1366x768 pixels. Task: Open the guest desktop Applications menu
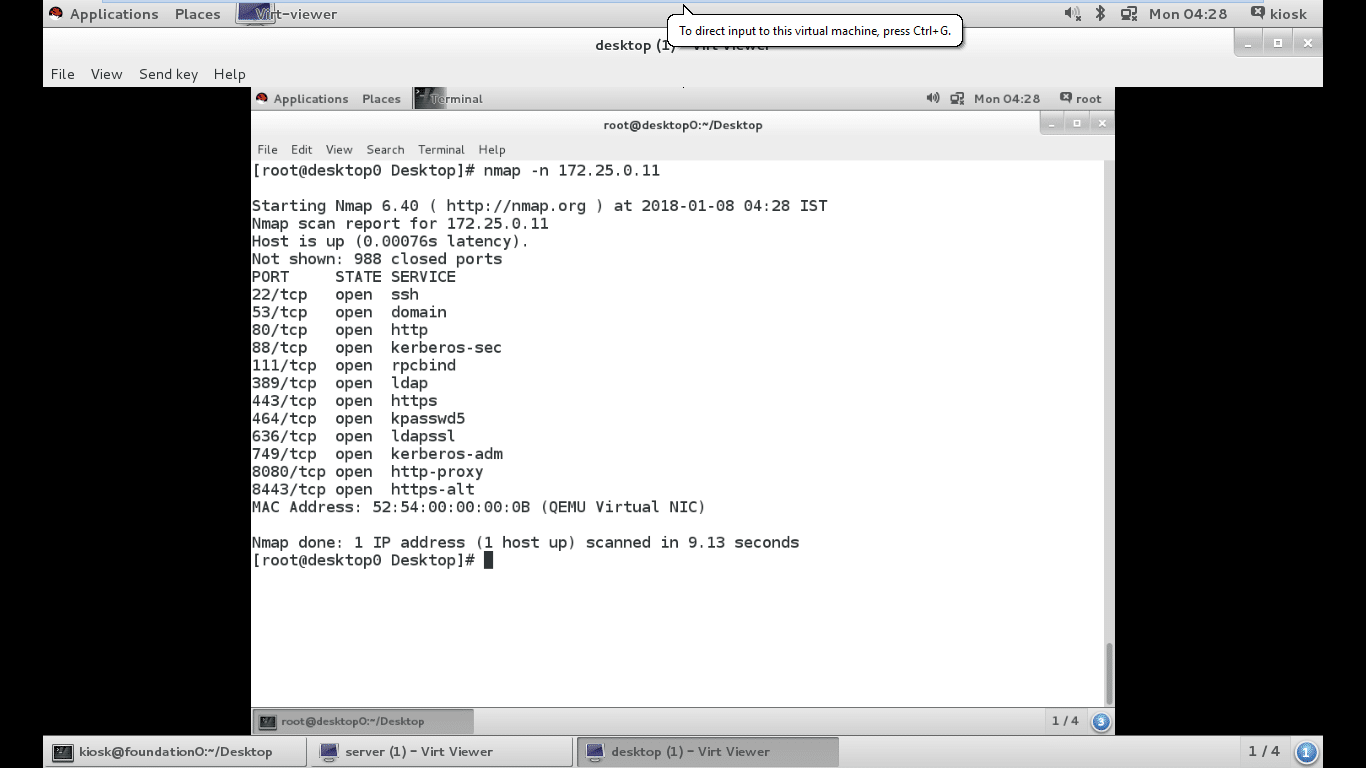tap(302, 99)
